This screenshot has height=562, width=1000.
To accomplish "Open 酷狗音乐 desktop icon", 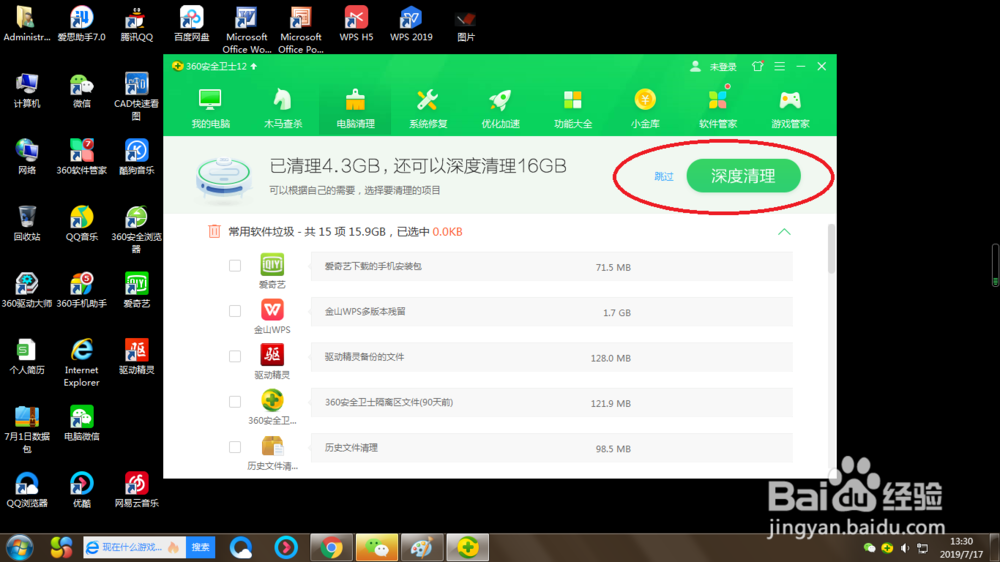I will 136,157.
